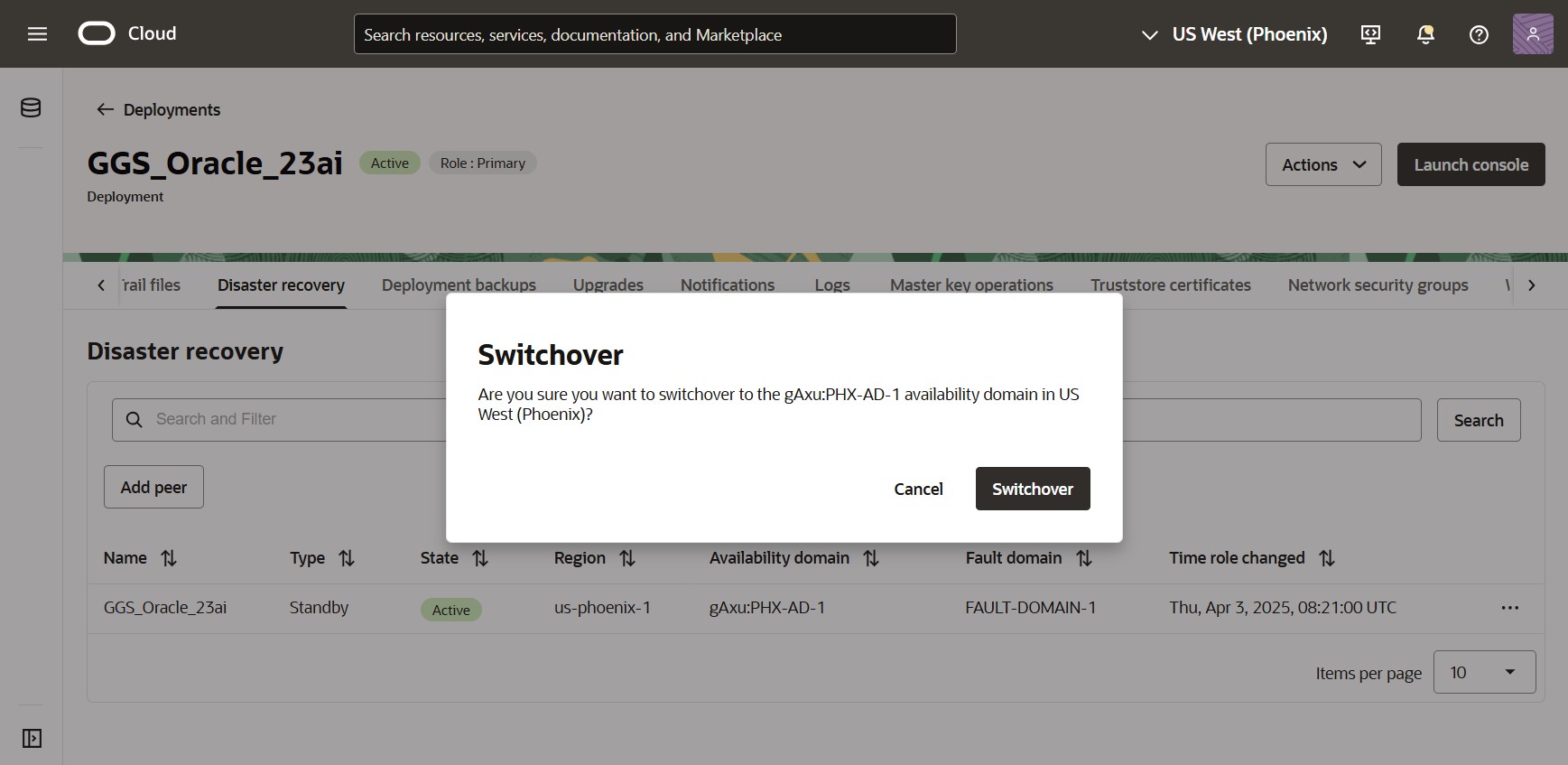Click the Active state badge in table
Screen dimensions: 1568x765
point(450,610)
